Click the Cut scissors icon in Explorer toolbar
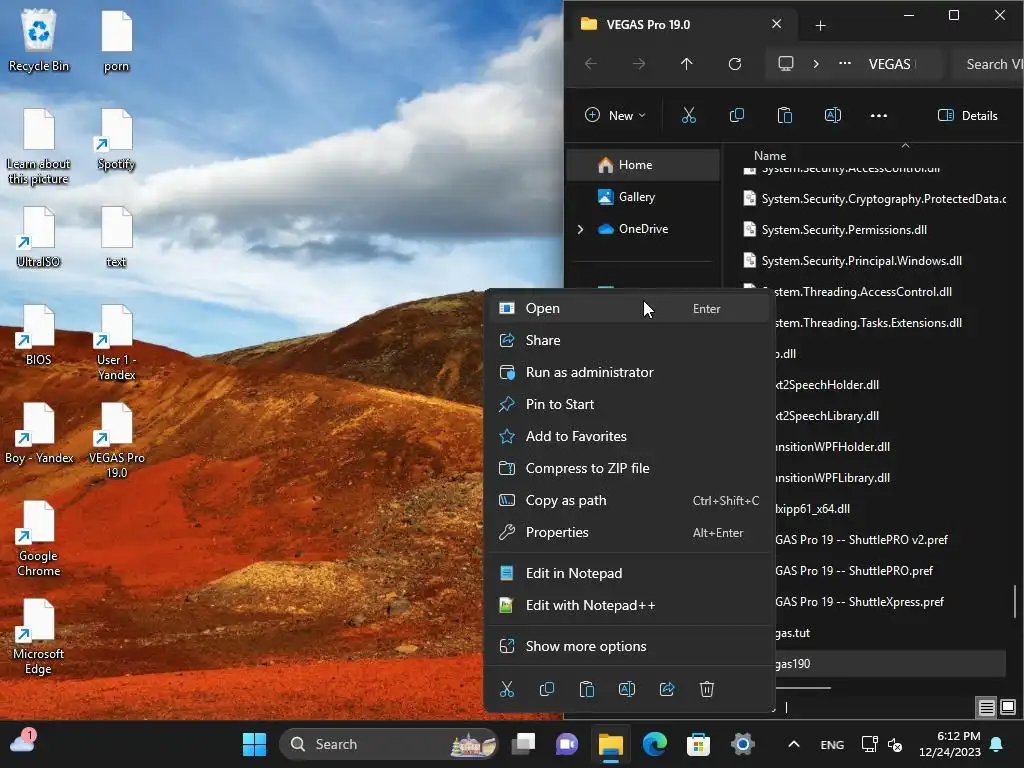The image size is (1024, 768). 688,116
